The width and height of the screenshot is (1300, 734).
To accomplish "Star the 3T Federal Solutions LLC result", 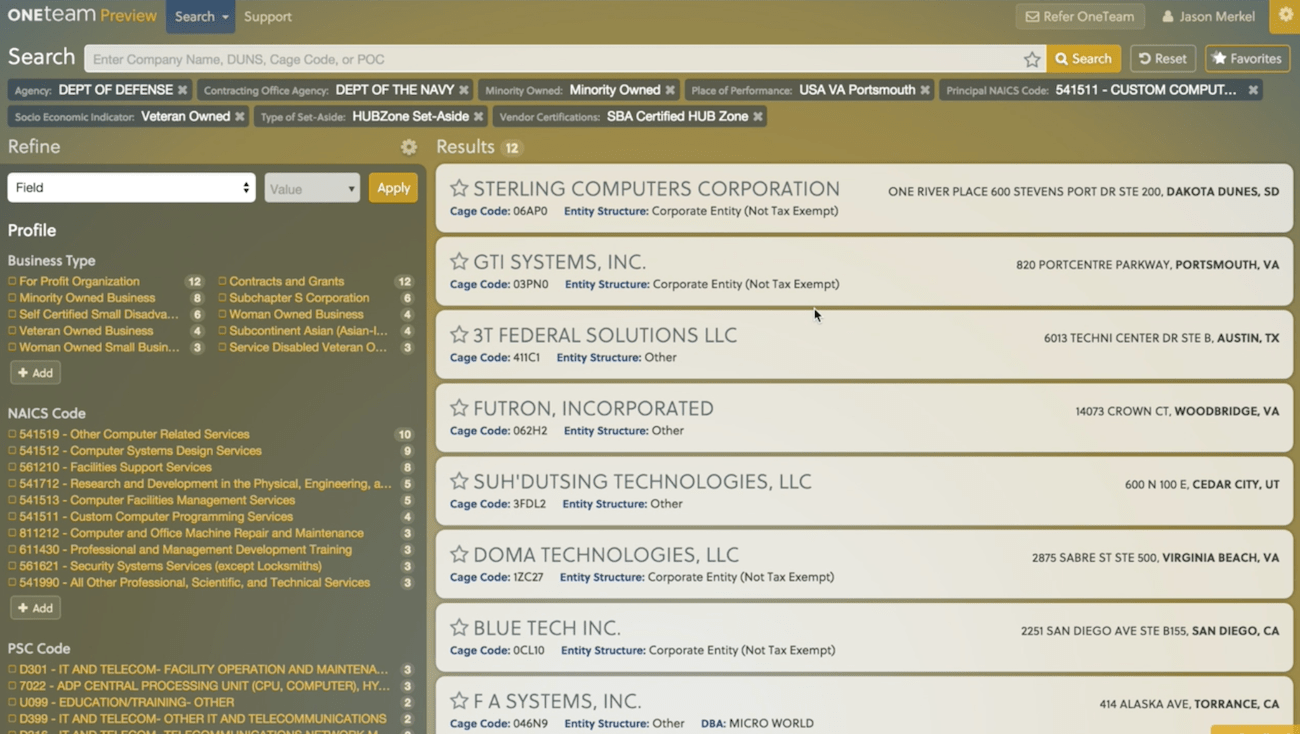I will click(459, 334).
